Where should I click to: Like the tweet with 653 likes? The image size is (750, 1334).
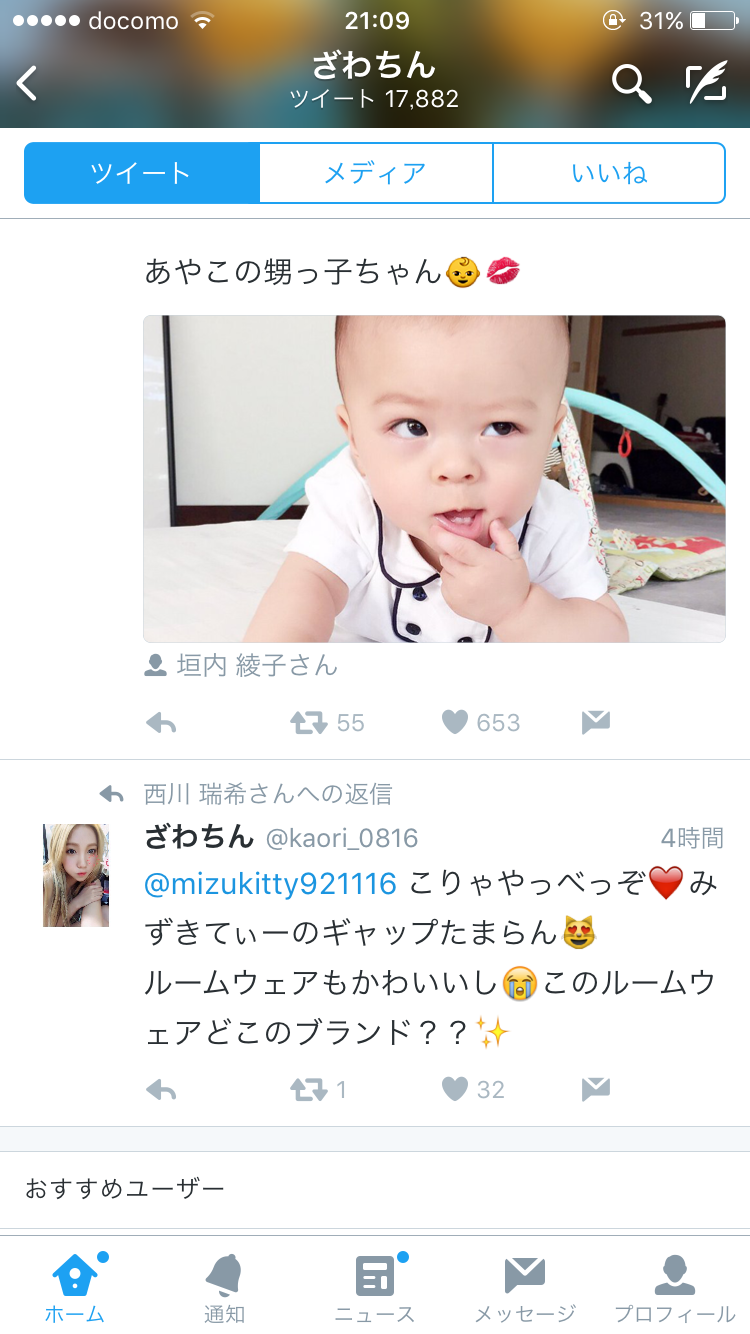point(455,722)
